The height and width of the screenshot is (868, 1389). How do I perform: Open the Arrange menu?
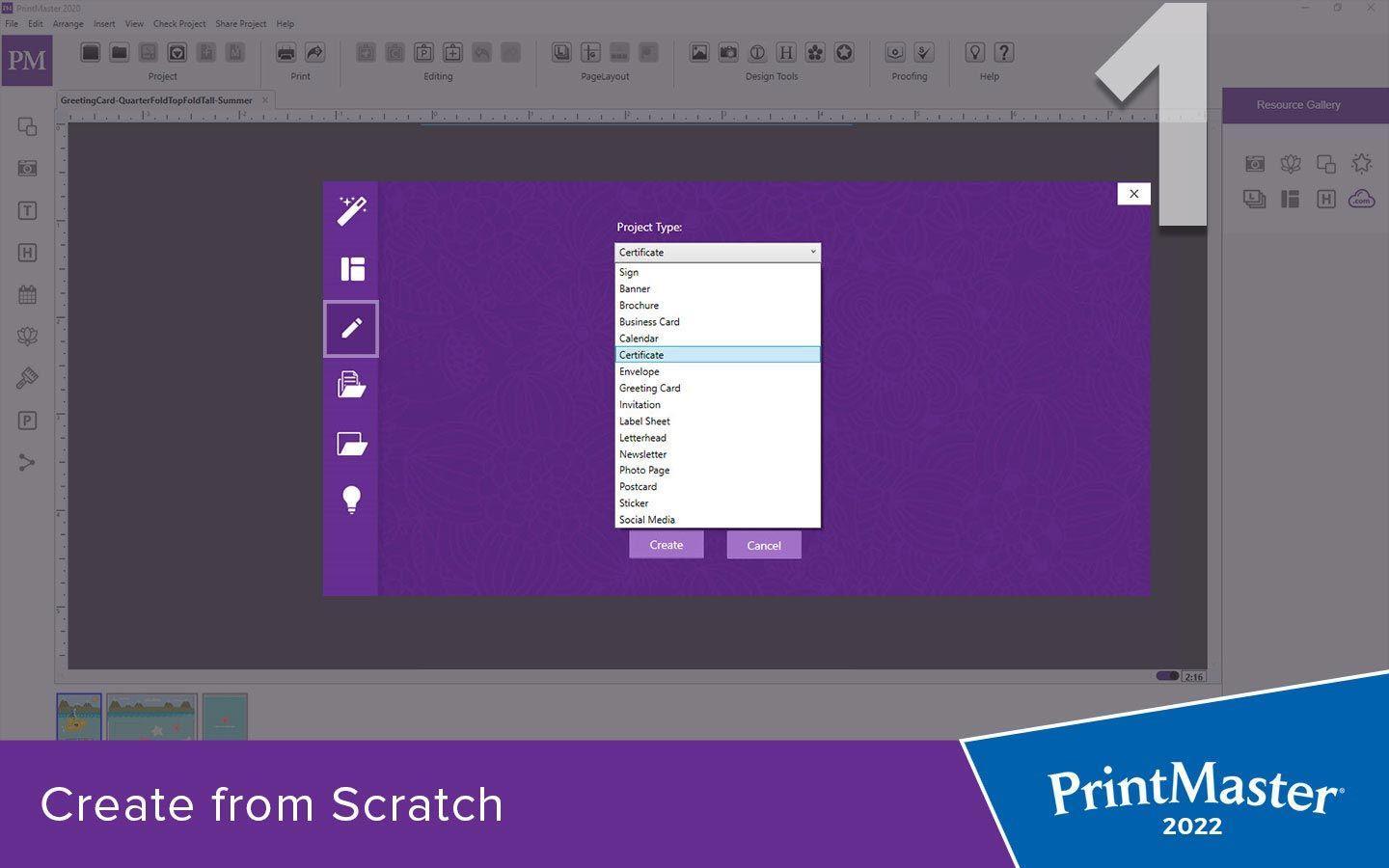[x=68, y=23]
